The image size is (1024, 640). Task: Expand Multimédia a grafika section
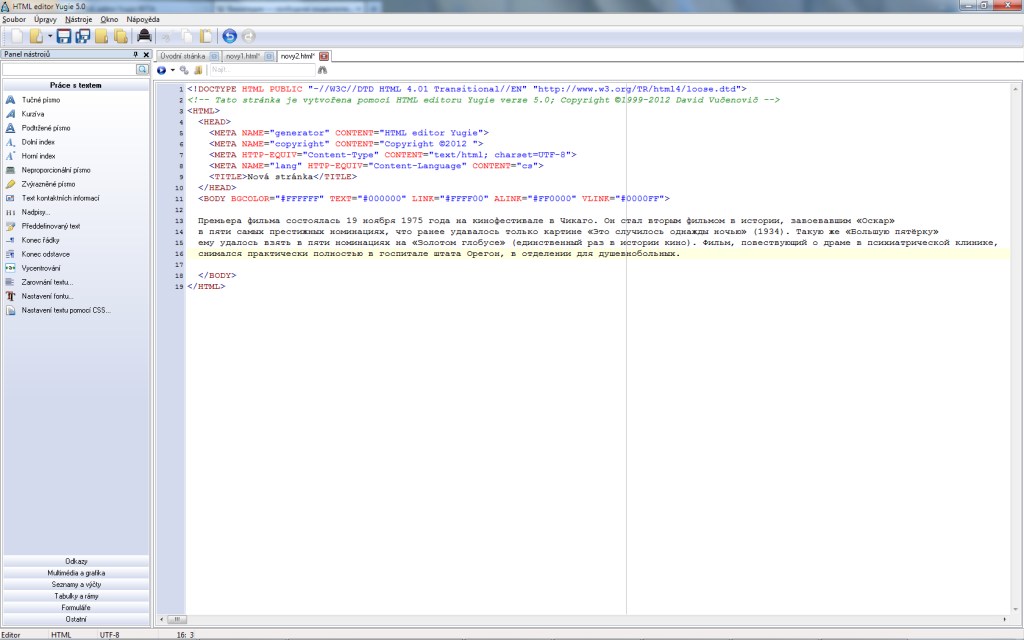pos(76,573)
